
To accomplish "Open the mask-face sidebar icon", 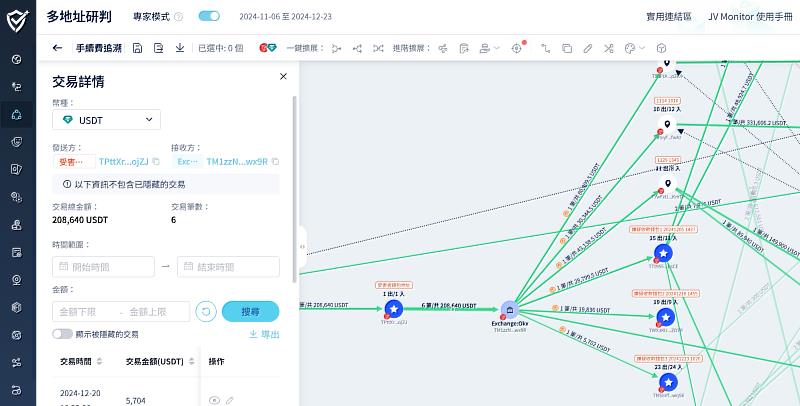I will coord(17,142).
